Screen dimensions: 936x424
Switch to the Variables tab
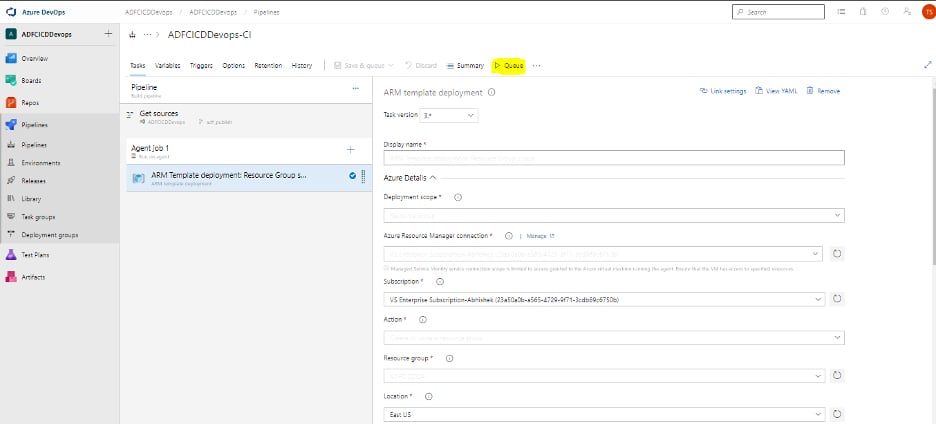(x=168, y=66)
